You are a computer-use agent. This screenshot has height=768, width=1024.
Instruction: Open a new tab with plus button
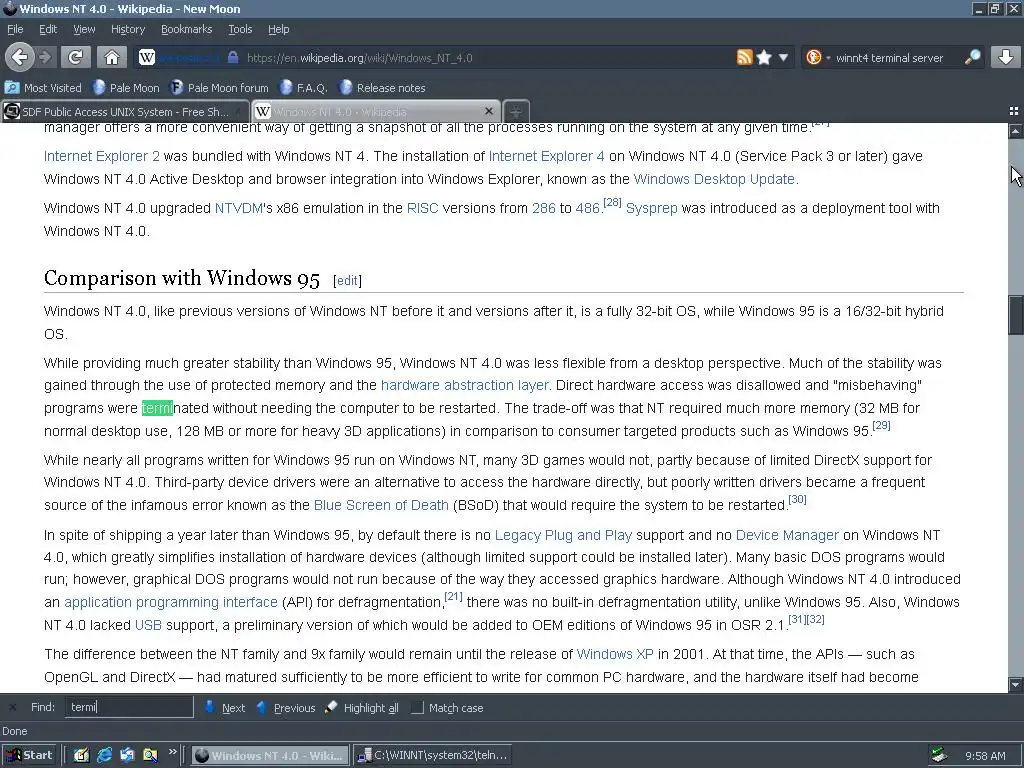(516, 112)
